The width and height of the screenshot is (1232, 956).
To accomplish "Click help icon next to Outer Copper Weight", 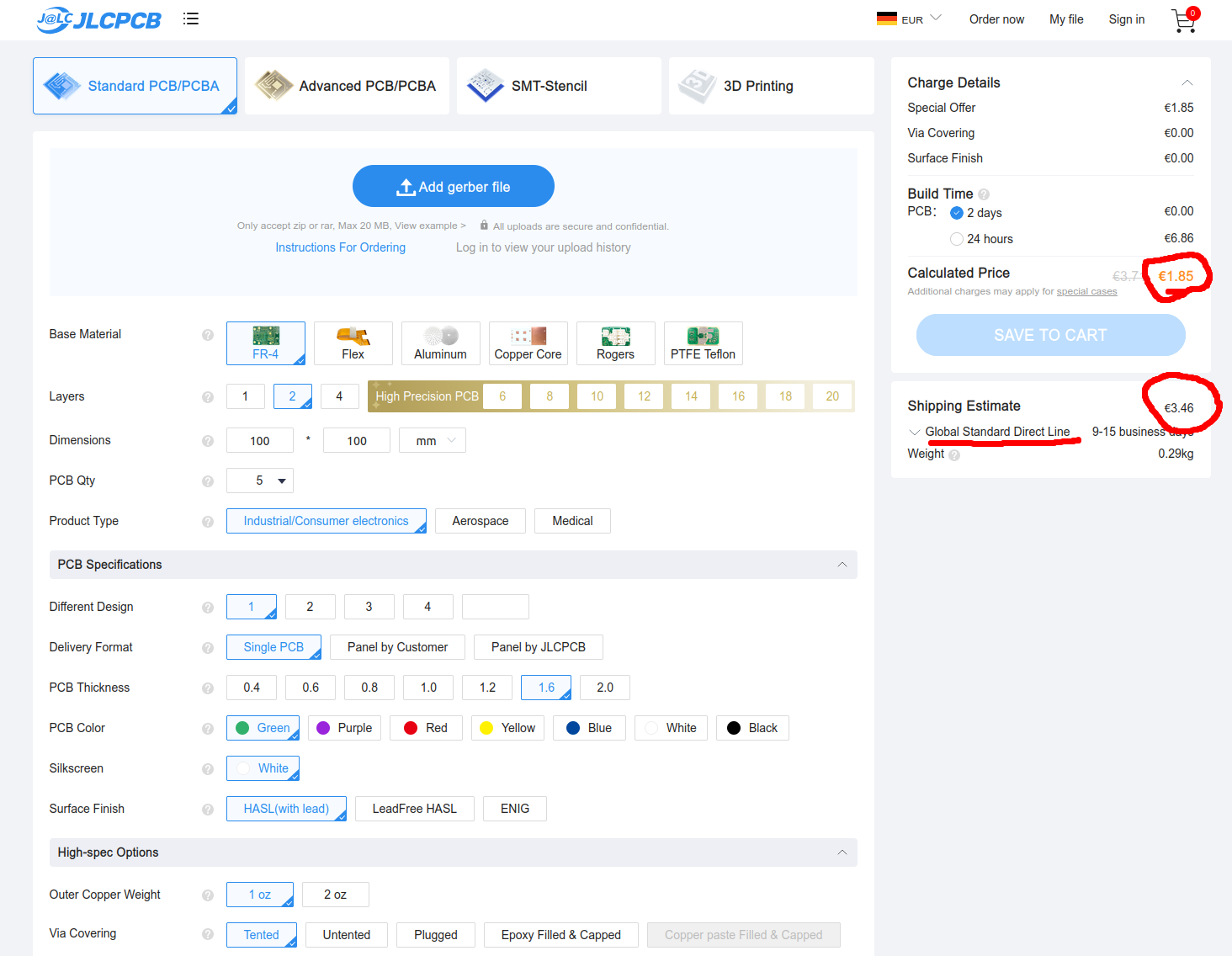I will (x=208, y=895).
